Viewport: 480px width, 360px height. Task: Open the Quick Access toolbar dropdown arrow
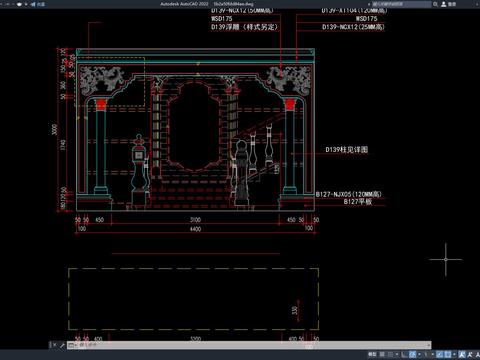click(26, 4)
